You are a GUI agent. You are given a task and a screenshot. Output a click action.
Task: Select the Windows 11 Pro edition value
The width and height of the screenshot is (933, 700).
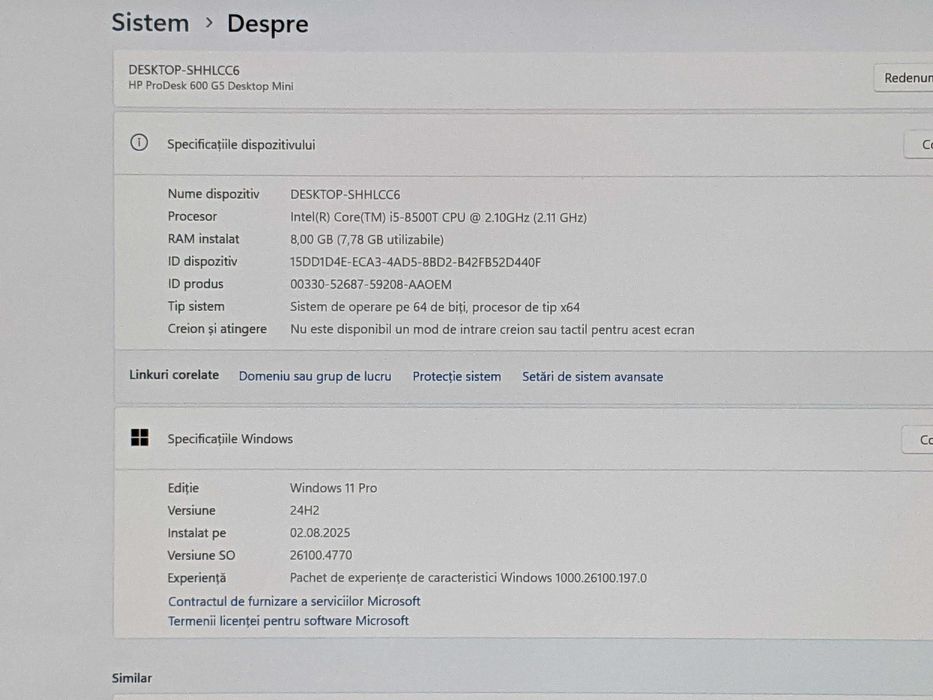pos(333,488)
